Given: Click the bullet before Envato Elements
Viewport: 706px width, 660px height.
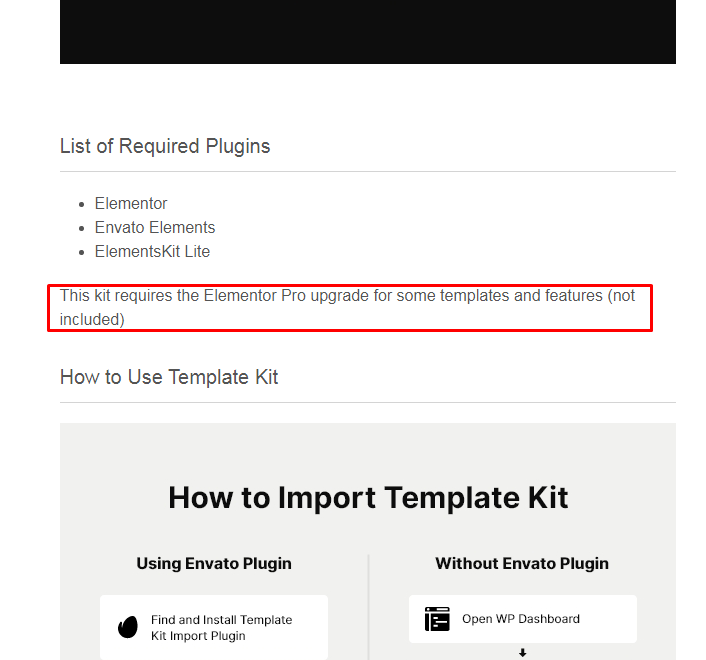Looking at the screenshot, I should 81,229.
